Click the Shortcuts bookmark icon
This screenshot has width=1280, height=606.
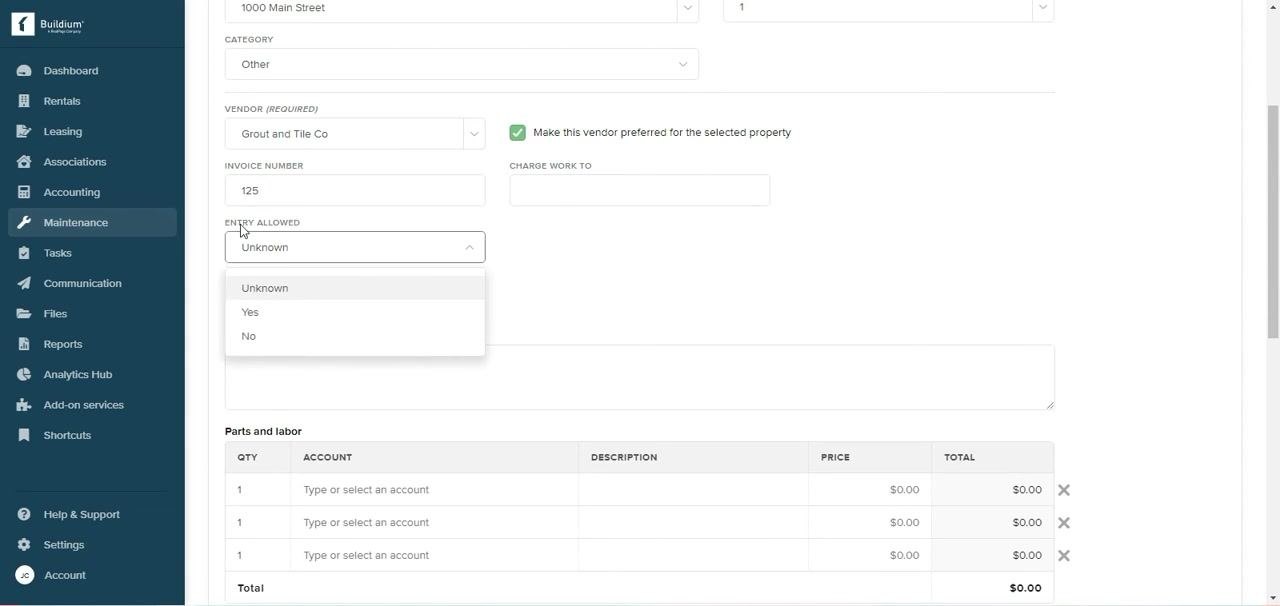(24, 435)
